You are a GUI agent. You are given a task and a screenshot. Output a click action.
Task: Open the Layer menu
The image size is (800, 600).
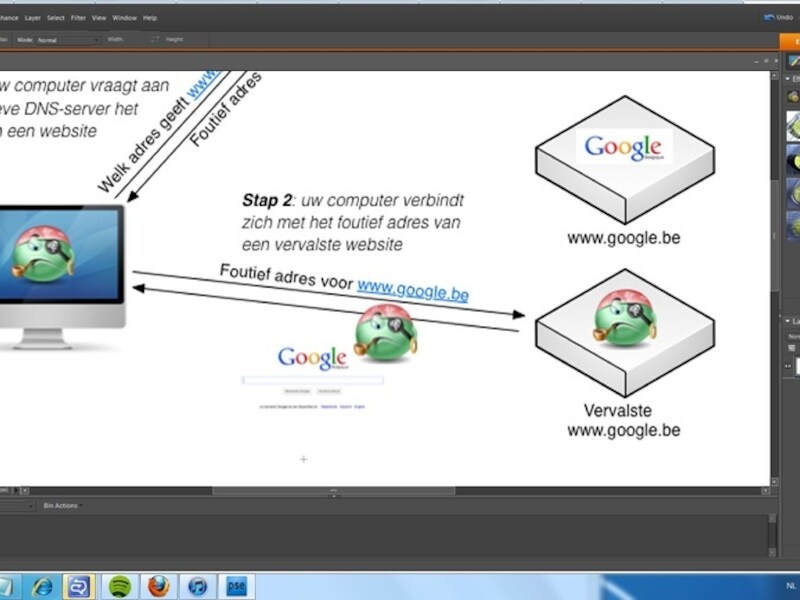(x=33, y=18)
